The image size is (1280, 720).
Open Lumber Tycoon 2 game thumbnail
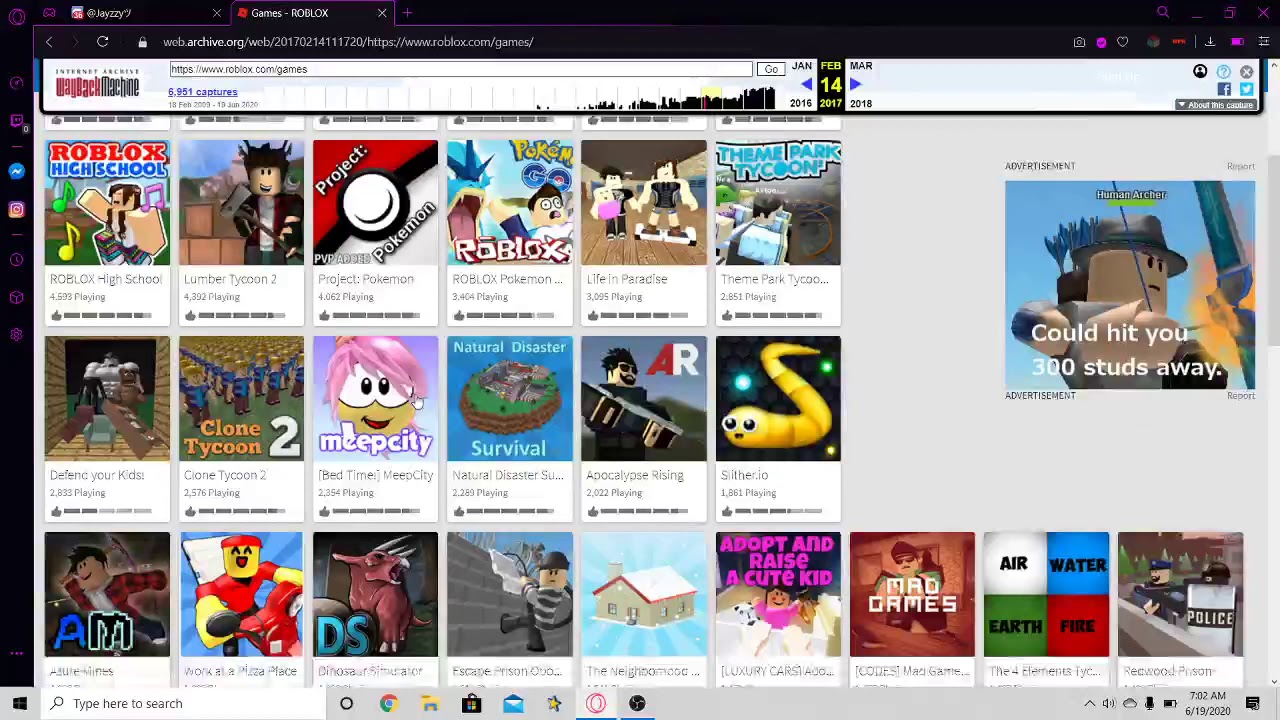[241, 202]
